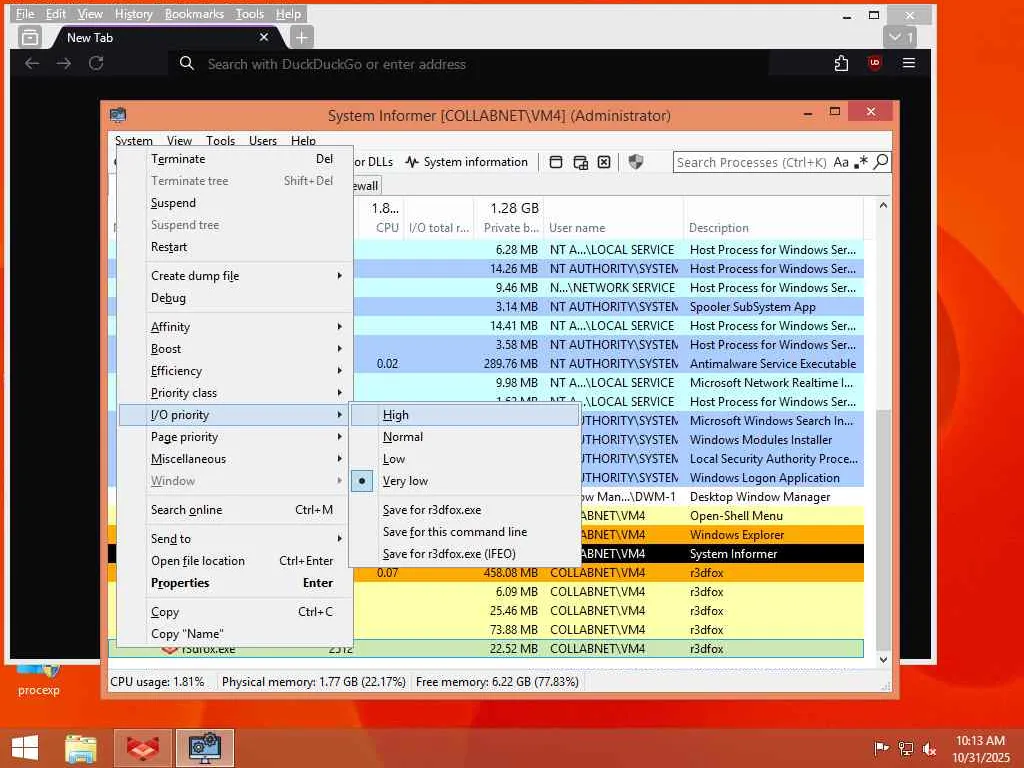Expand the Boost submenu

coord(235,349)
